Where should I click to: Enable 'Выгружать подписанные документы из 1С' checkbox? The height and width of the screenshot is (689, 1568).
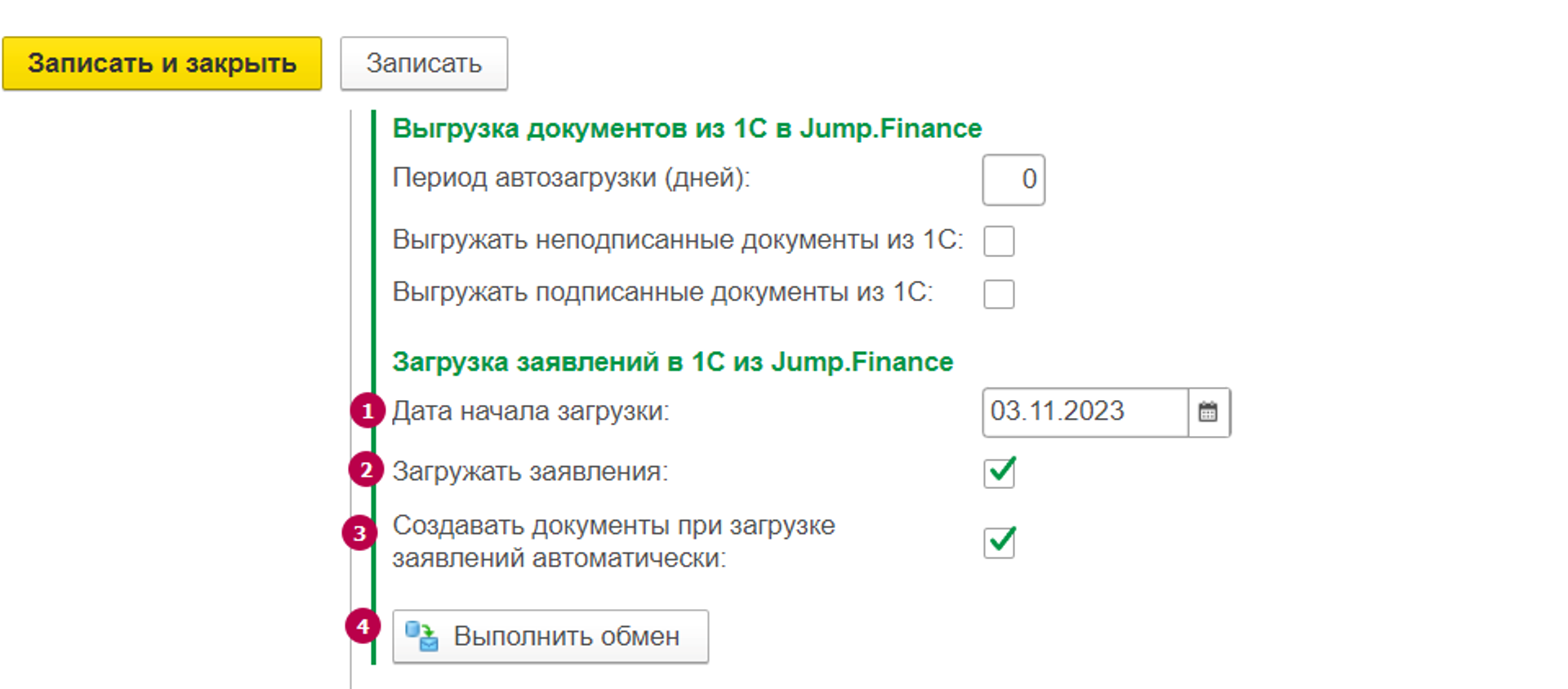point(999,294)
